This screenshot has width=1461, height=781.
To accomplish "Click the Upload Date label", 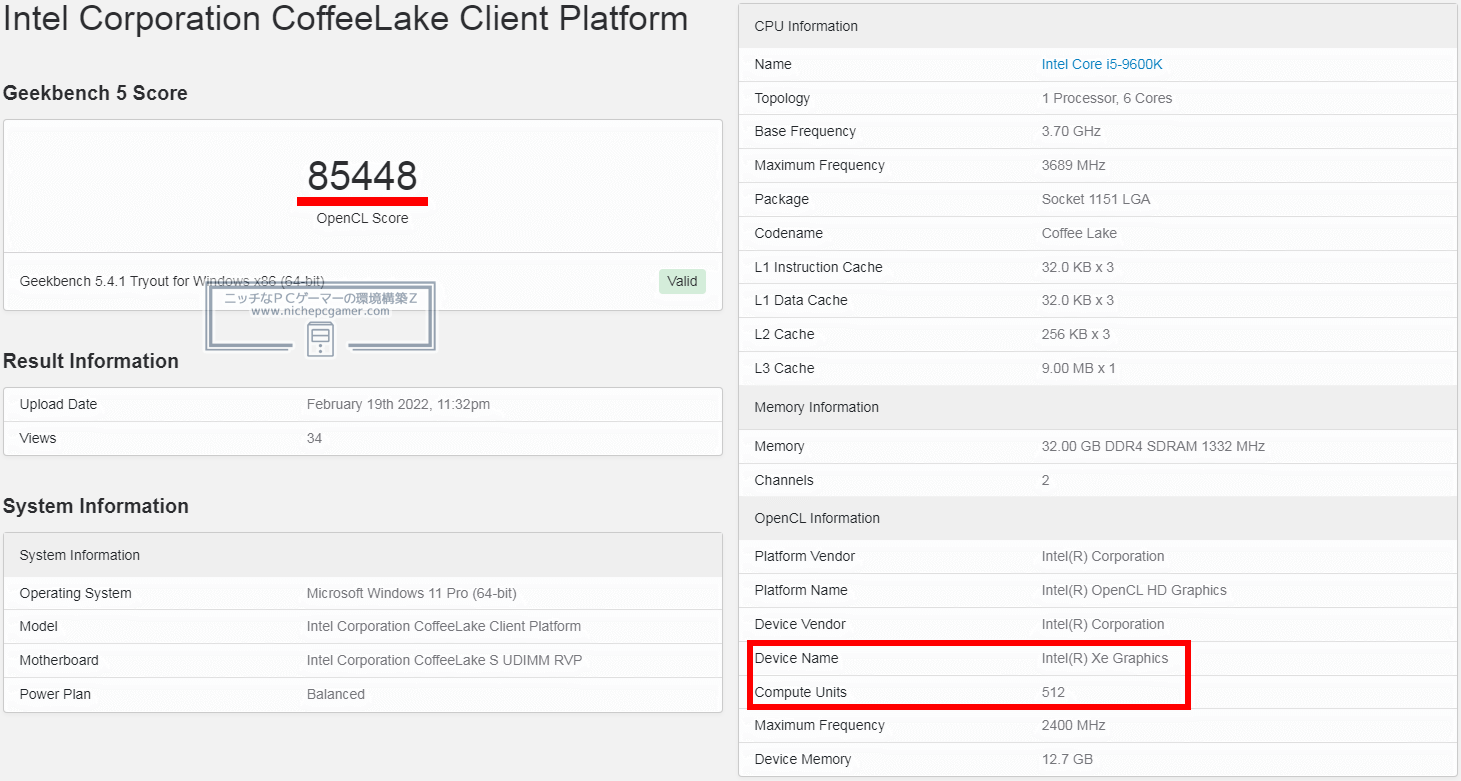I will click(x=58, y=404).
